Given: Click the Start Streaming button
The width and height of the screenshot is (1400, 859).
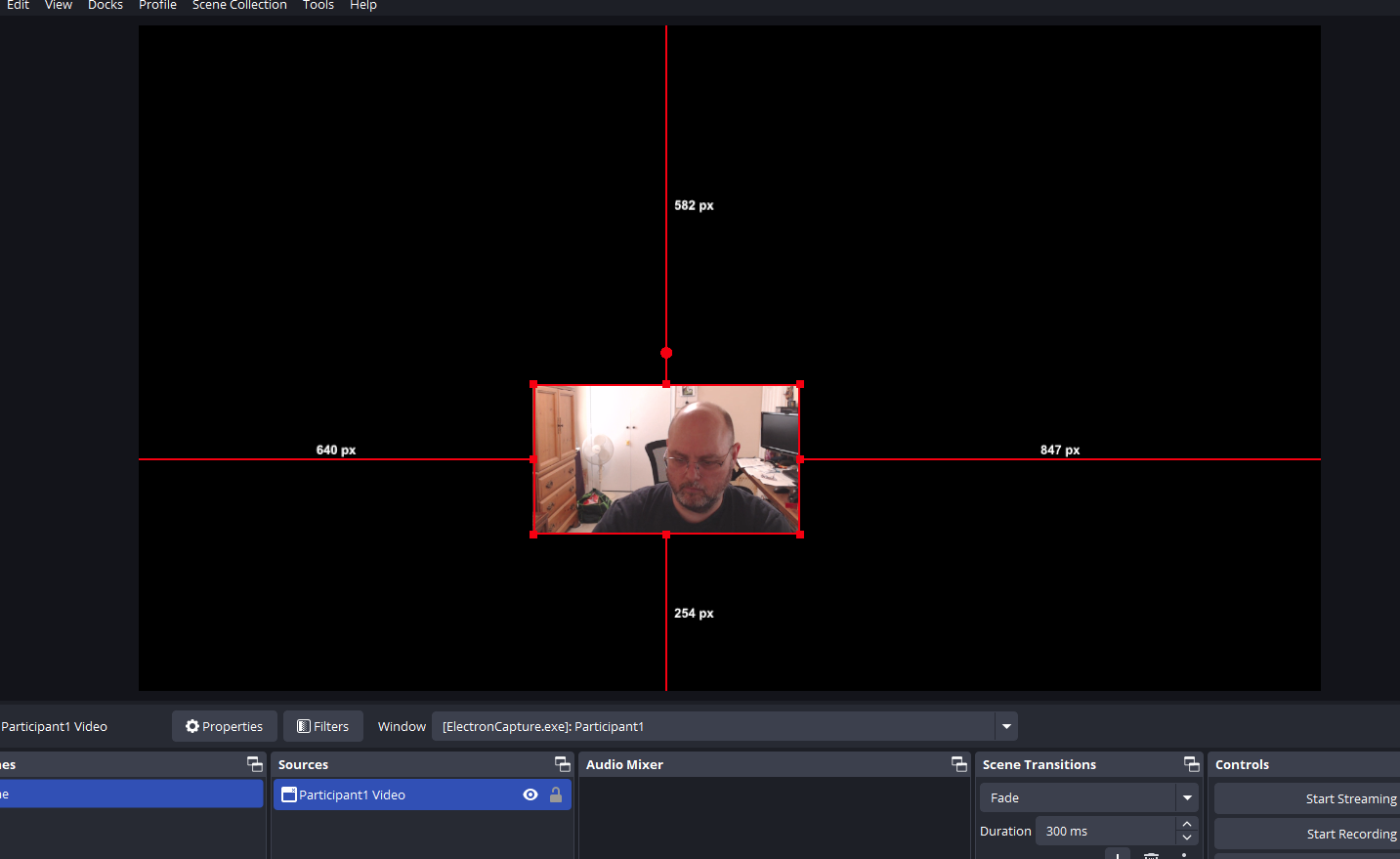Looking at the screenshot, I should pyautogui.click(x=1307, y=798).
